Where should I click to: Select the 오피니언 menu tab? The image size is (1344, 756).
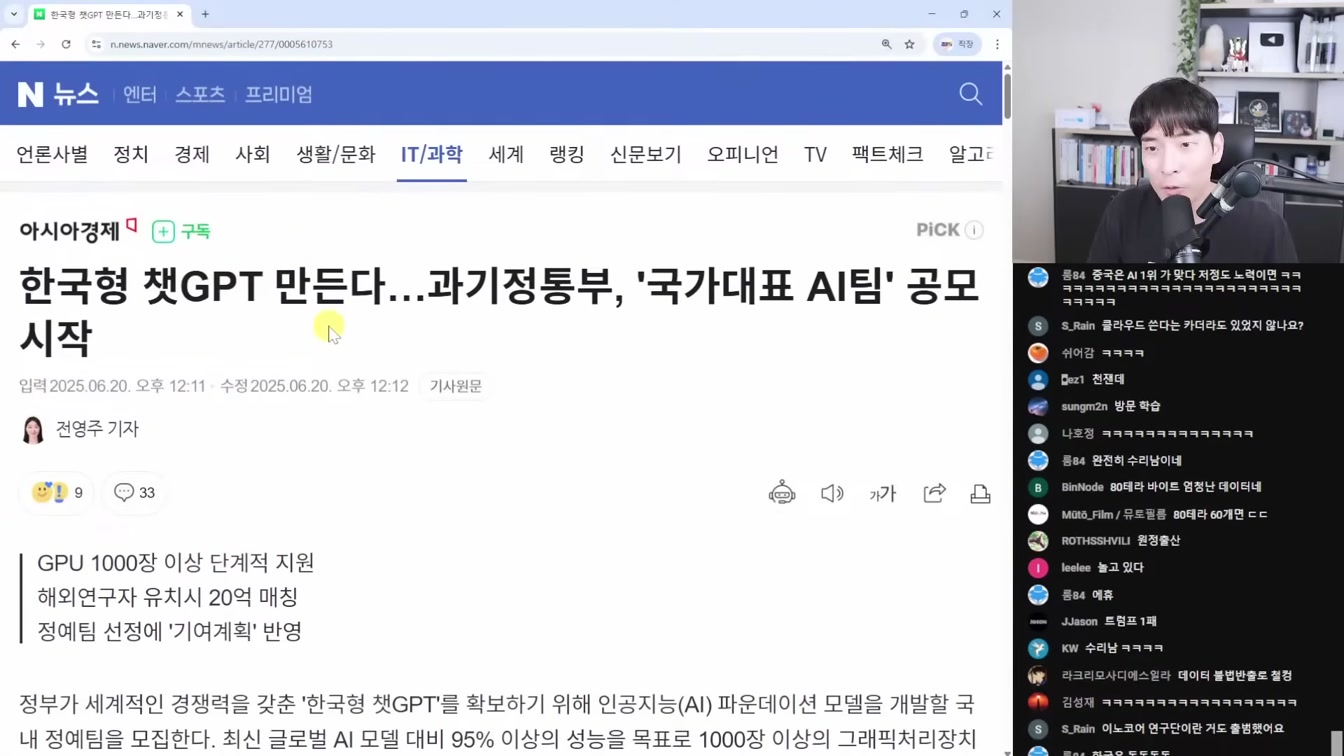pos(743,154)
